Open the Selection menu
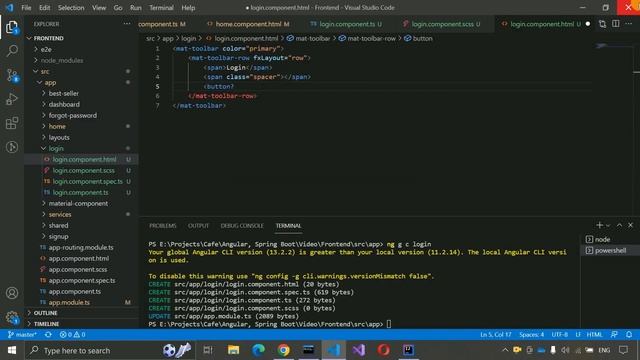 [x=71, y=8]
